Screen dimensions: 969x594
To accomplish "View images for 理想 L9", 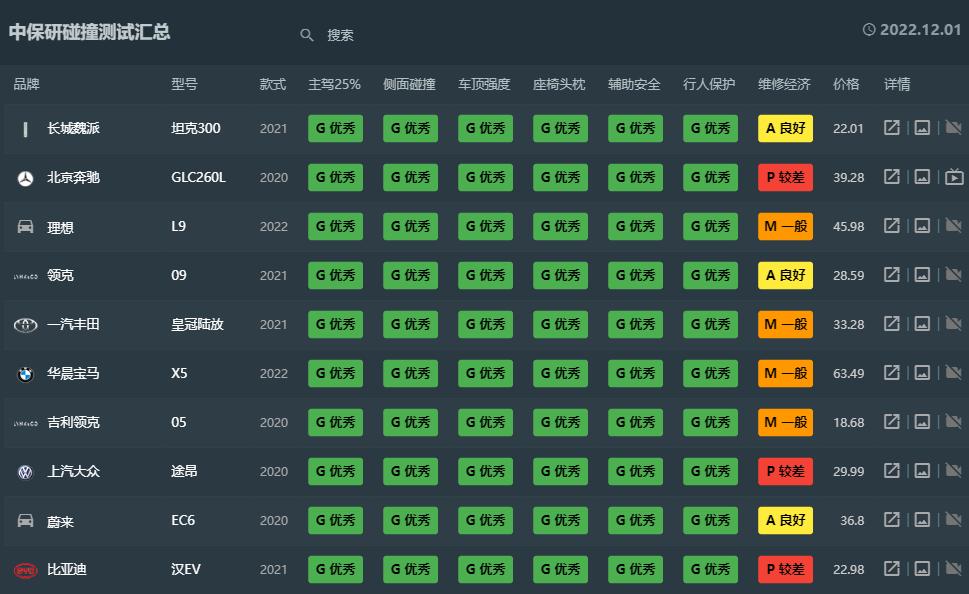I will coord(922,226).
